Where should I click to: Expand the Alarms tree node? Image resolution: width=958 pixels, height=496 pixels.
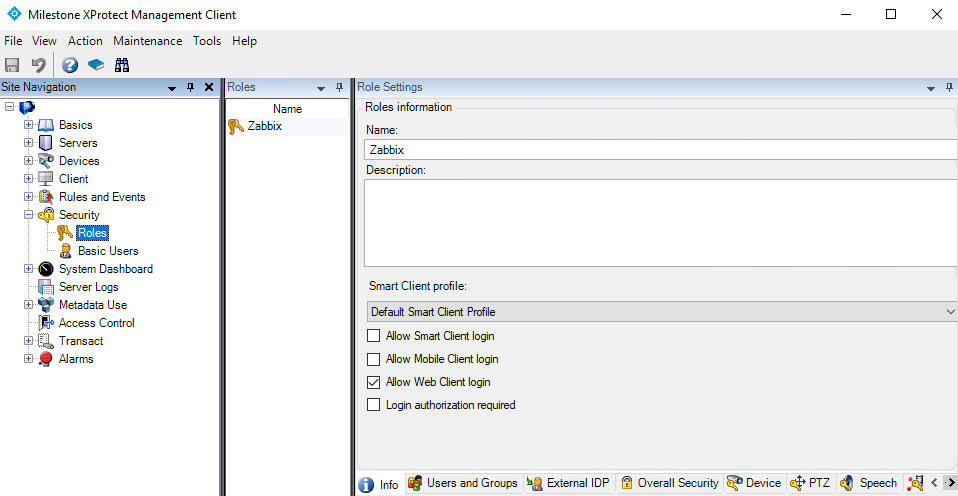tap(28, 359)
